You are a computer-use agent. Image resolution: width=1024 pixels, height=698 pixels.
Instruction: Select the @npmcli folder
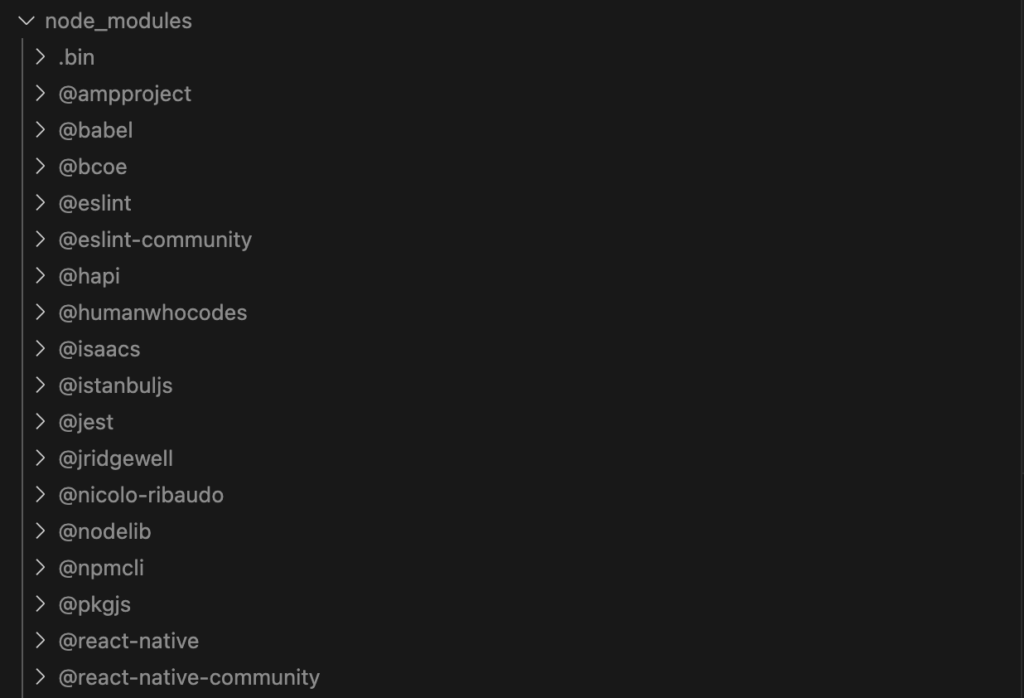(101, 568)
